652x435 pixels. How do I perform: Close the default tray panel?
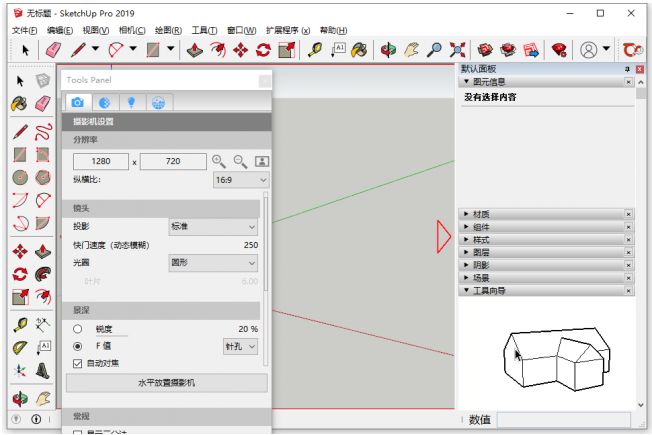[640, 69]
